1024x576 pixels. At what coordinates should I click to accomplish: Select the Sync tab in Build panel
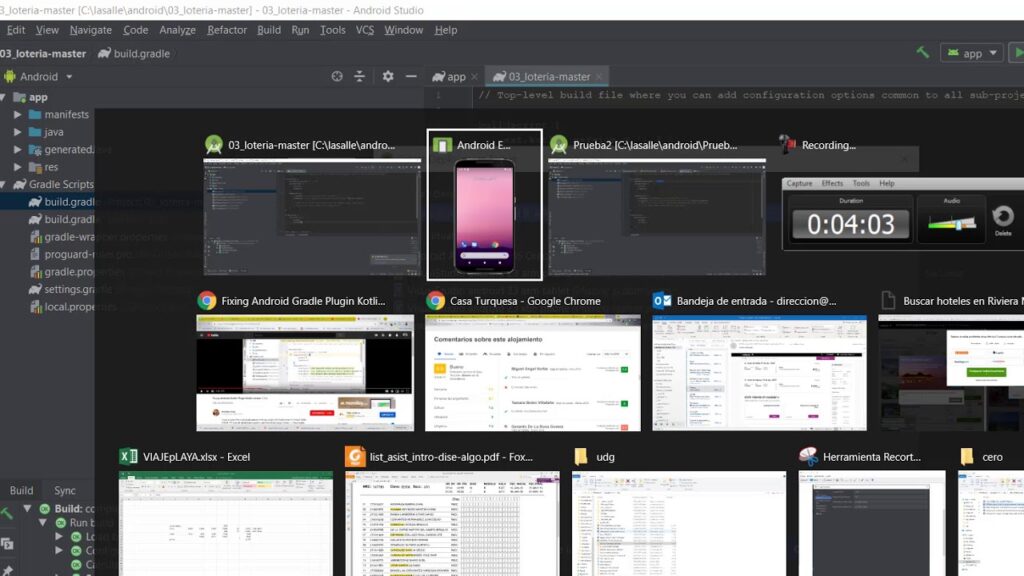click(x=65, y=490)
